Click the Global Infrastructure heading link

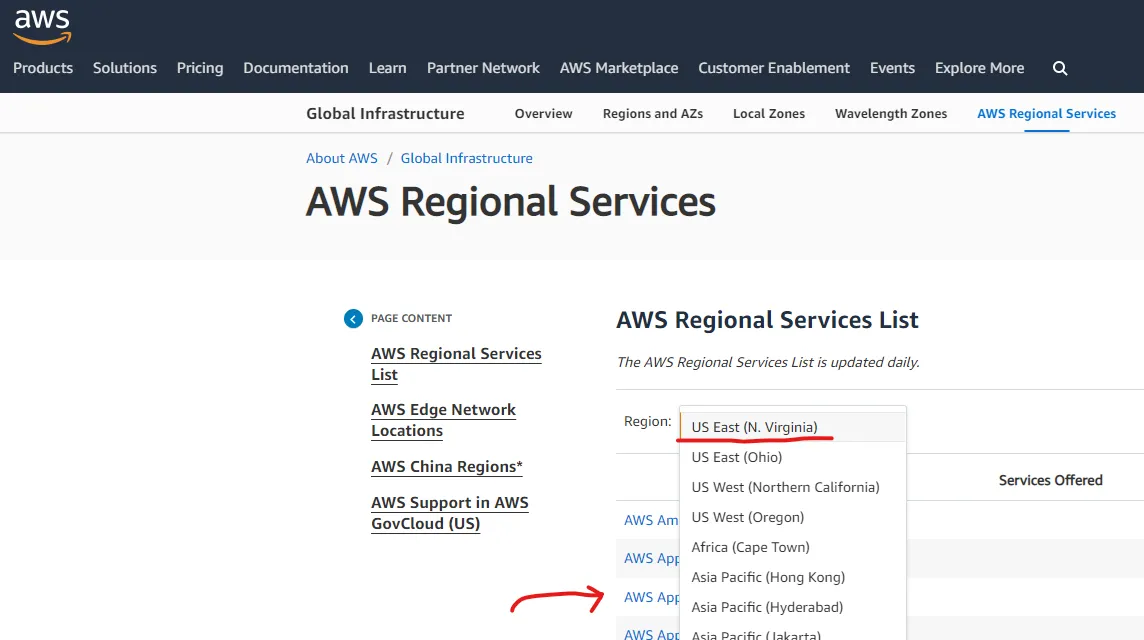385,113
